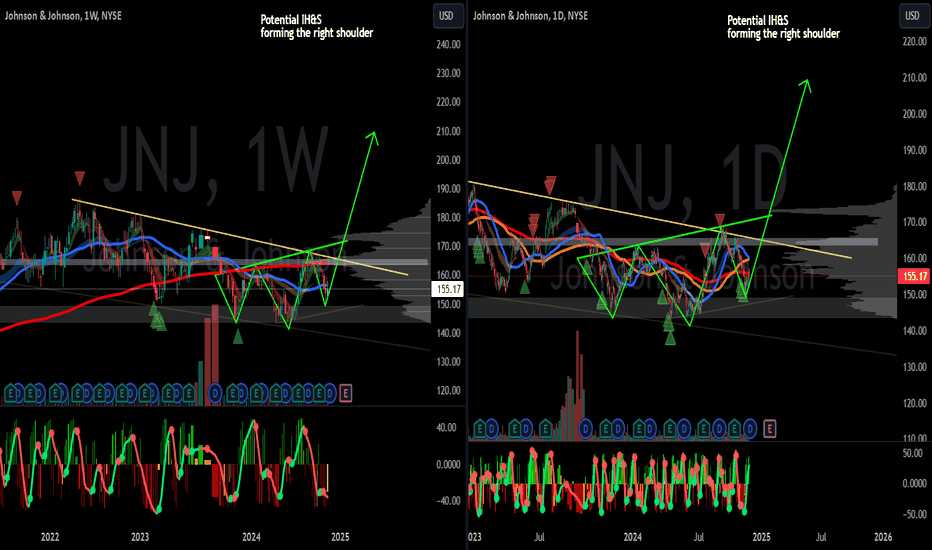Click the 50.00 level on daily oscillator axis
The height and width of the screenshot is (550, 932).
point(912,453)
